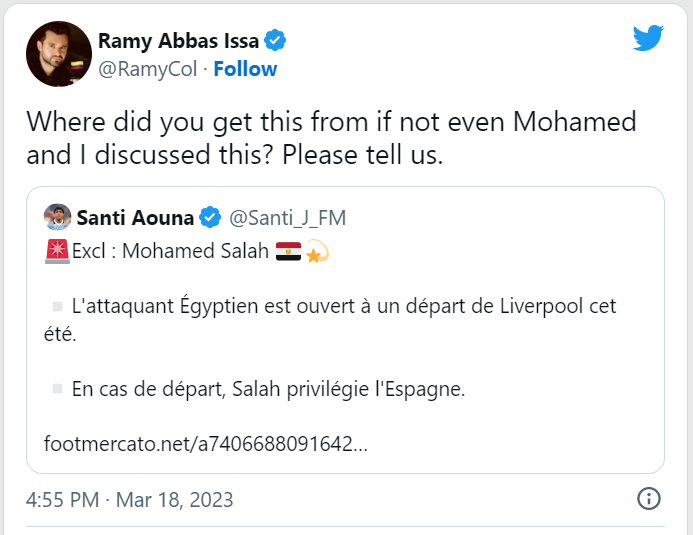The width and height of the screenshot is (693, 535).
Task: Click the info circle icon
Action: point(649,498)
